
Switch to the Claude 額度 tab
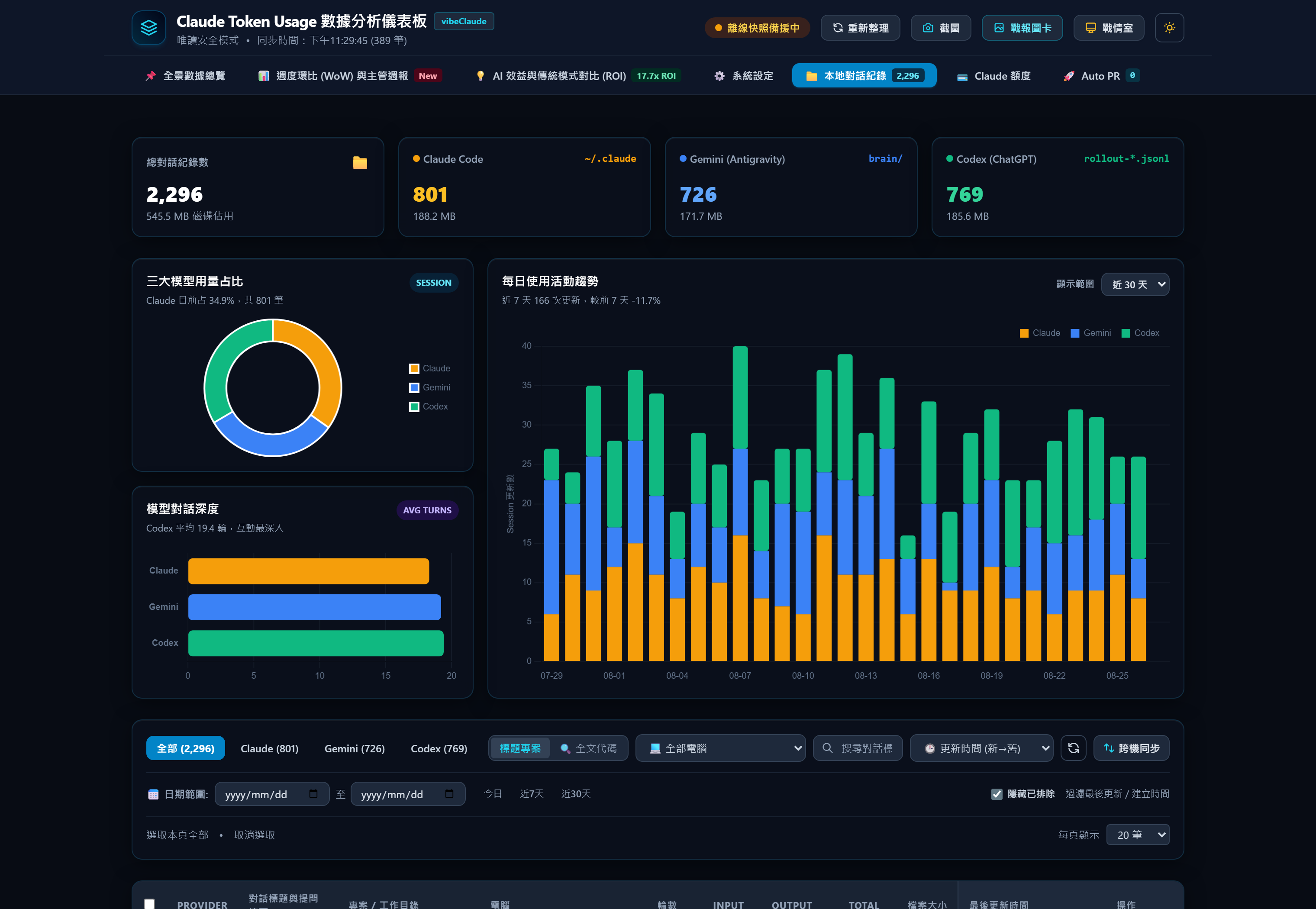point(993,76)
